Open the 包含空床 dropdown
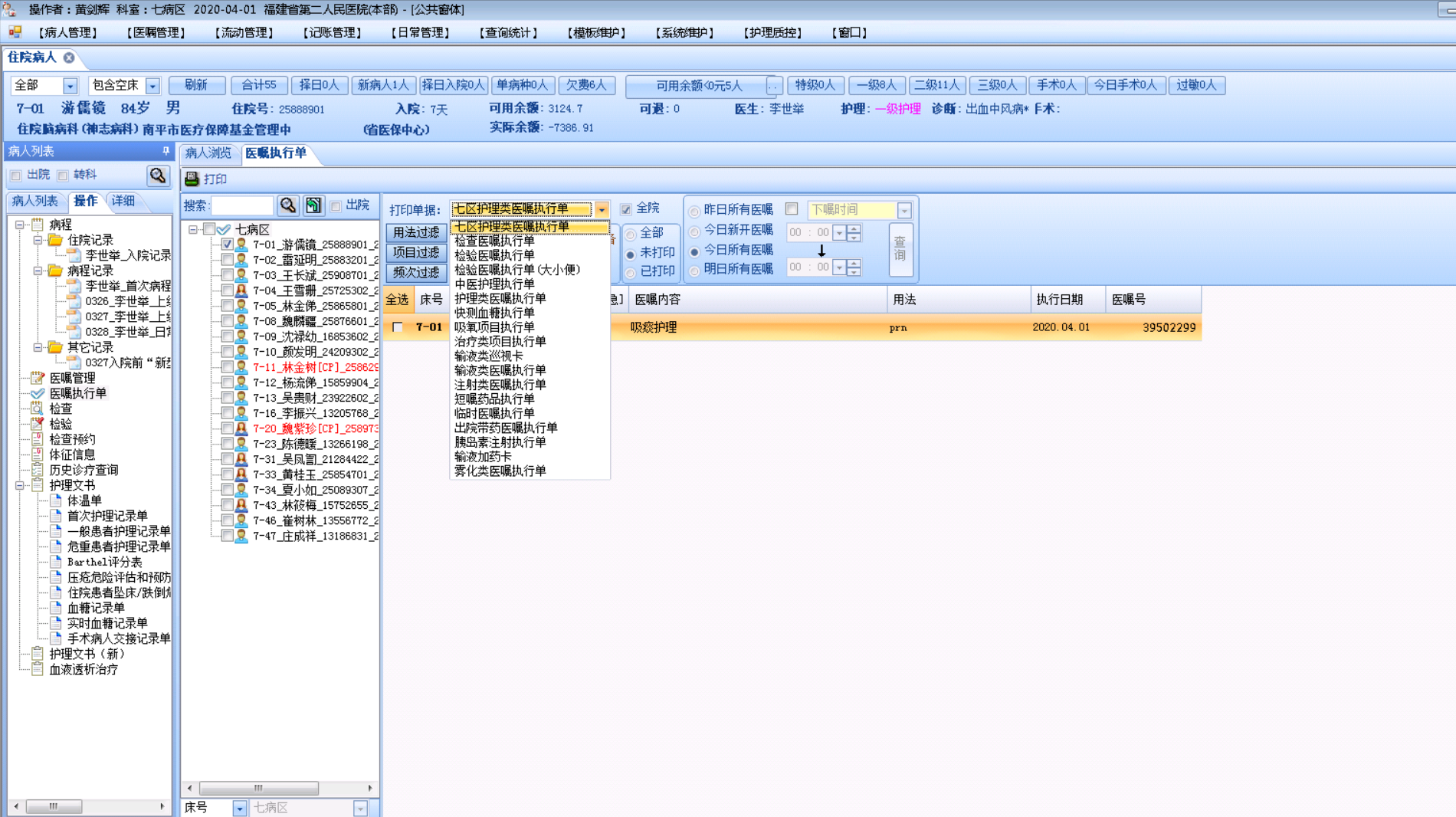1456x817 pixels. coord(152,86)
